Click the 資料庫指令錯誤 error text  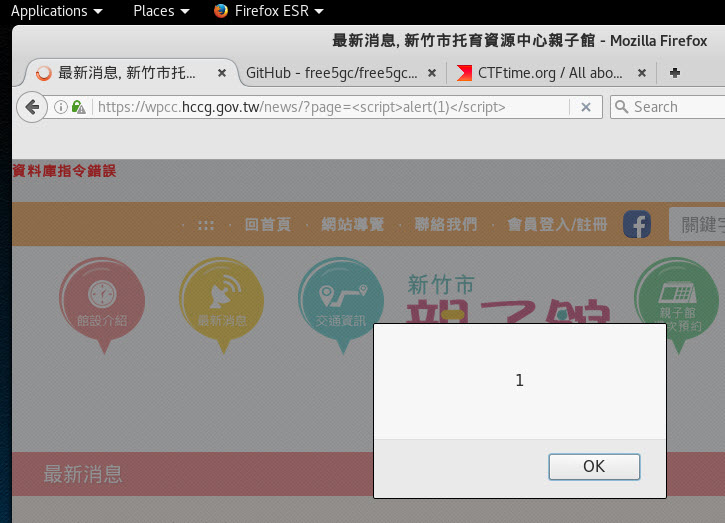64,171
